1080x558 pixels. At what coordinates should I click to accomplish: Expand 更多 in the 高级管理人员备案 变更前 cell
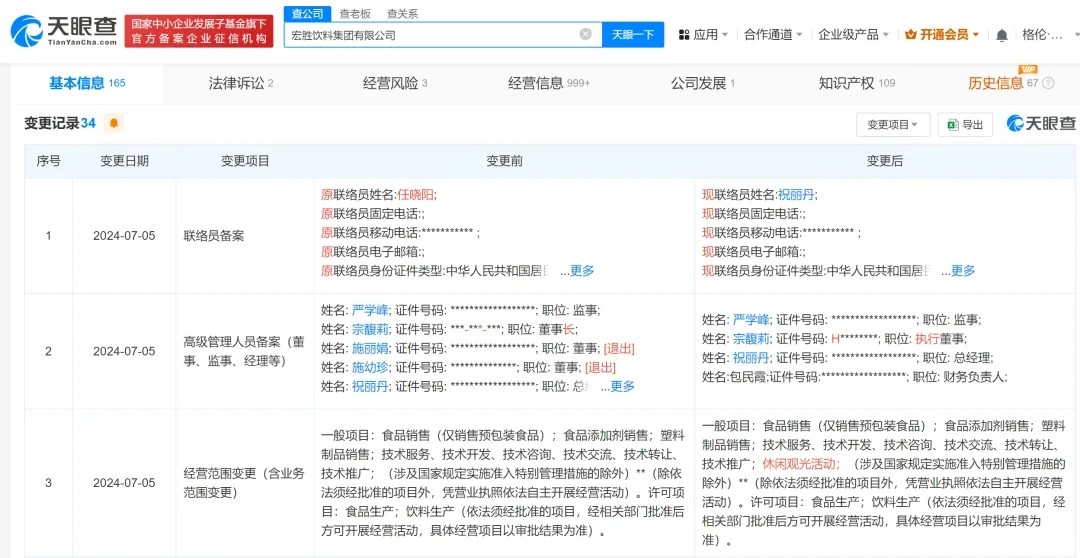point(623,386)
